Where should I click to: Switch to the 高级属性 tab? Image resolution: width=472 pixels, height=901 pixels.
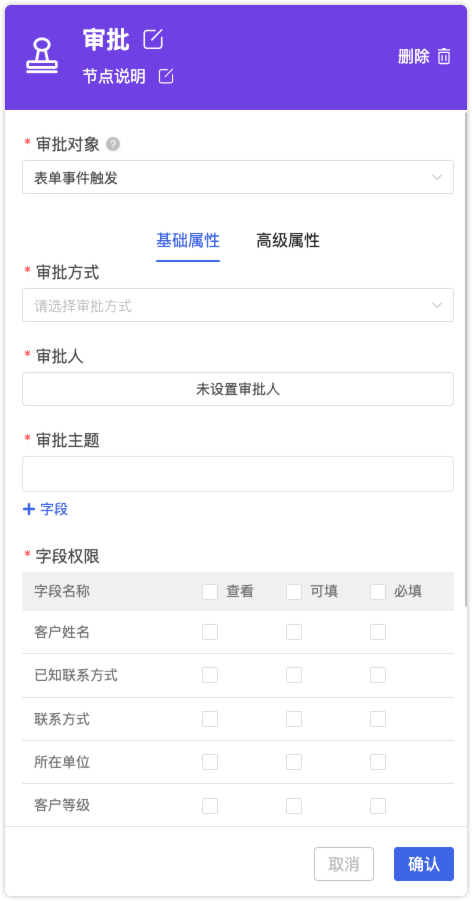coord(287,241)
